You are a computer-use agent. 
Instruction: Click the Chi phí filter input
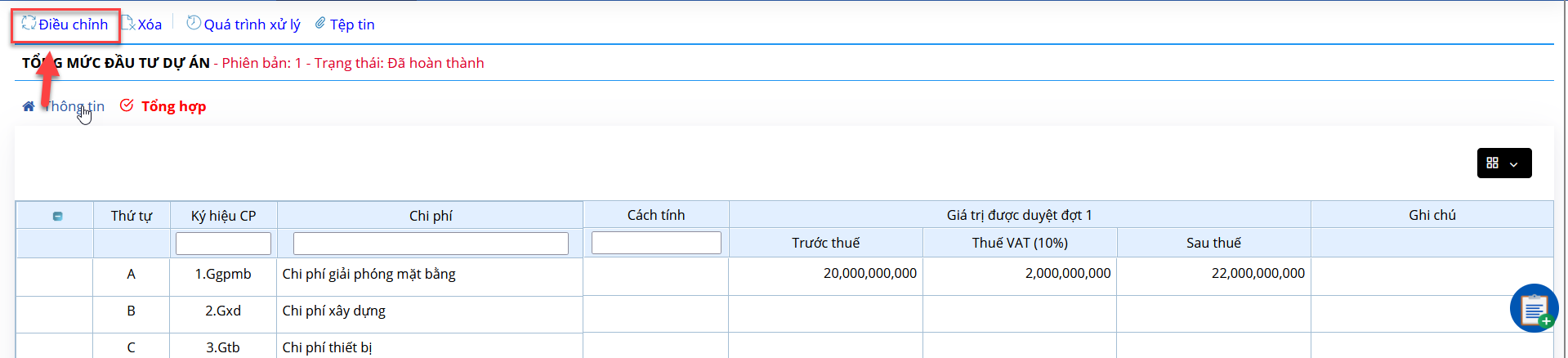point(431,243)
